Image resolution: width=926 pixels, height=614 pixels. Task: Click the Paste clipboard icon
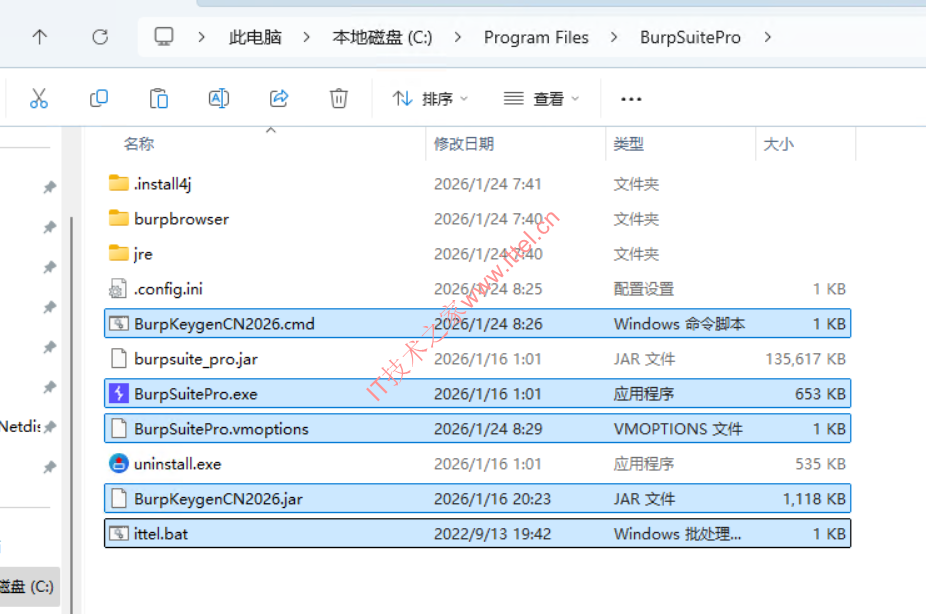[x=159, y=98]
